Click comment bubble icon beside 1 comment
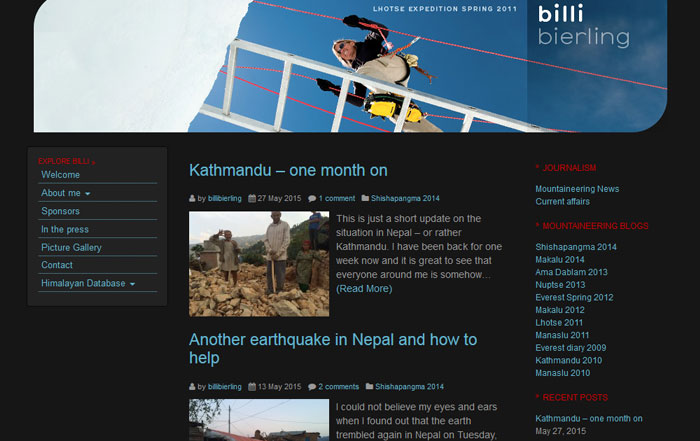Viewport: 700px width, 441px height. click(x=312, y=199)
